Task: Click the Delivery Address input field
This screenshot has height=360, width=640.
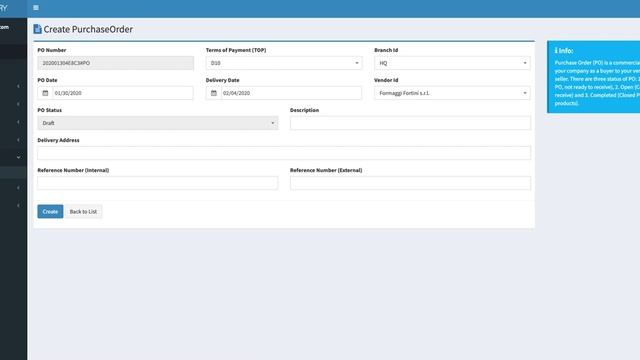Action: click(x=284, y=153)
